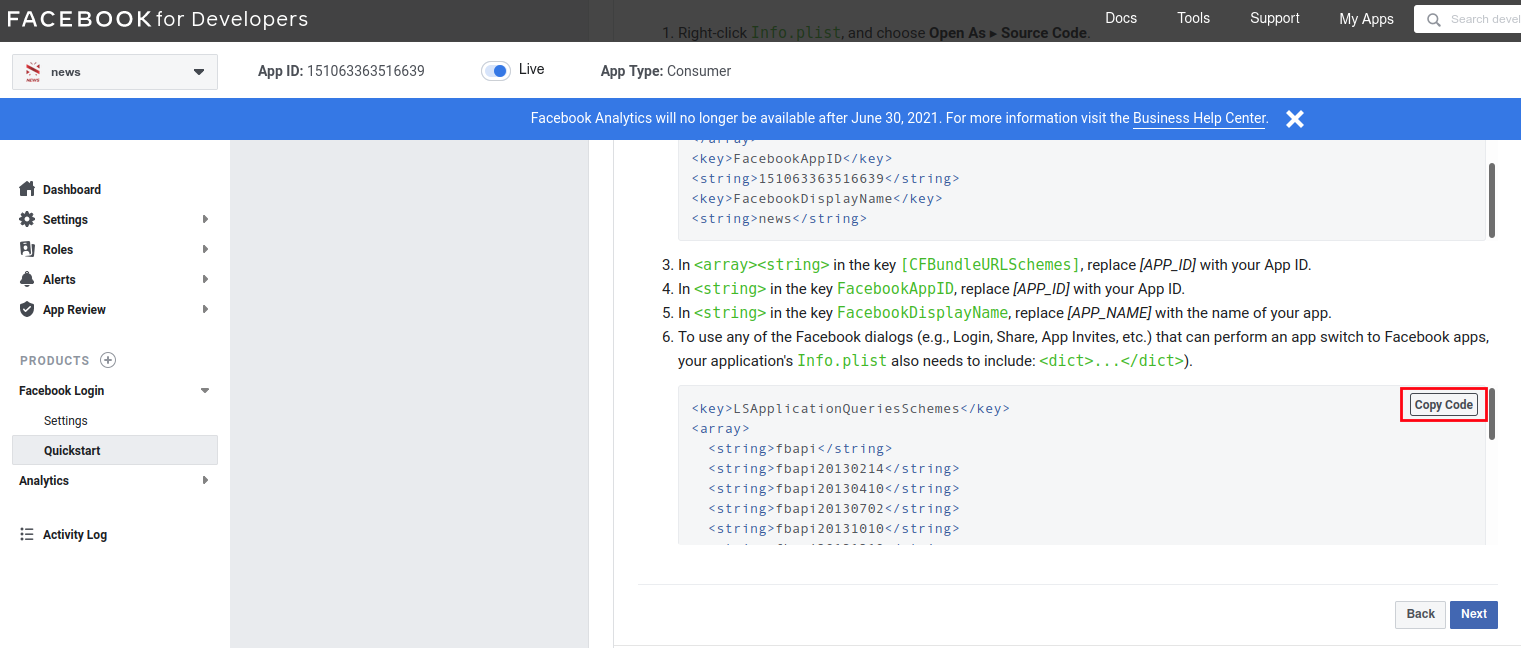
Task: Click the App Review shield icon
Action: (27, 309)
